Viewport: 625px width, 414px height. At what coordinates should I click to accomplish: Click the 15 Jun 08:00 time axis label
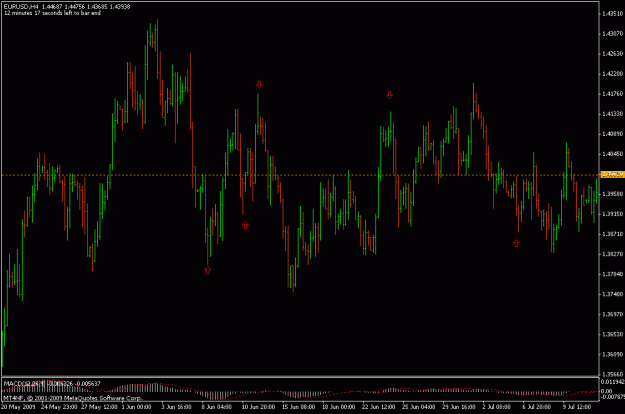pos(299,407)
